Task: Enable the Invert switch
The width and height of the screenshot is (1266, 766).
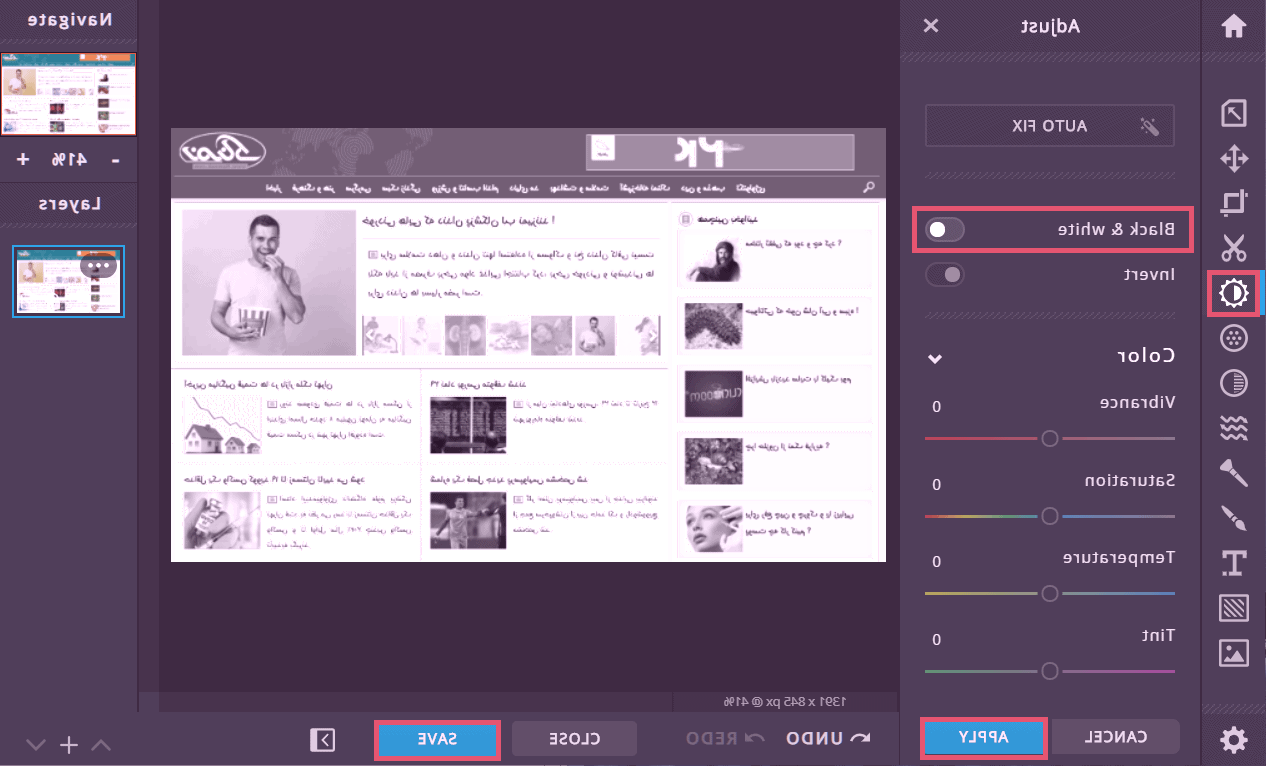Action: (x=944, y=274)
